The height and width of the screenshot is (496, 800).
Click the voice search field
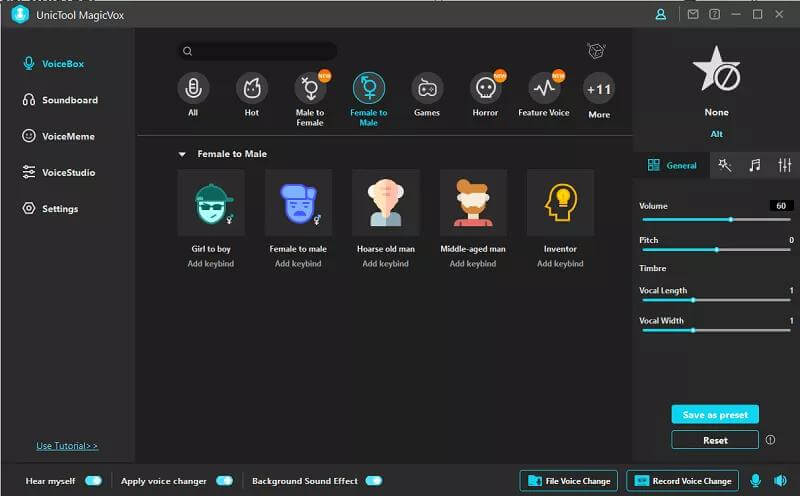coord(257,51)
